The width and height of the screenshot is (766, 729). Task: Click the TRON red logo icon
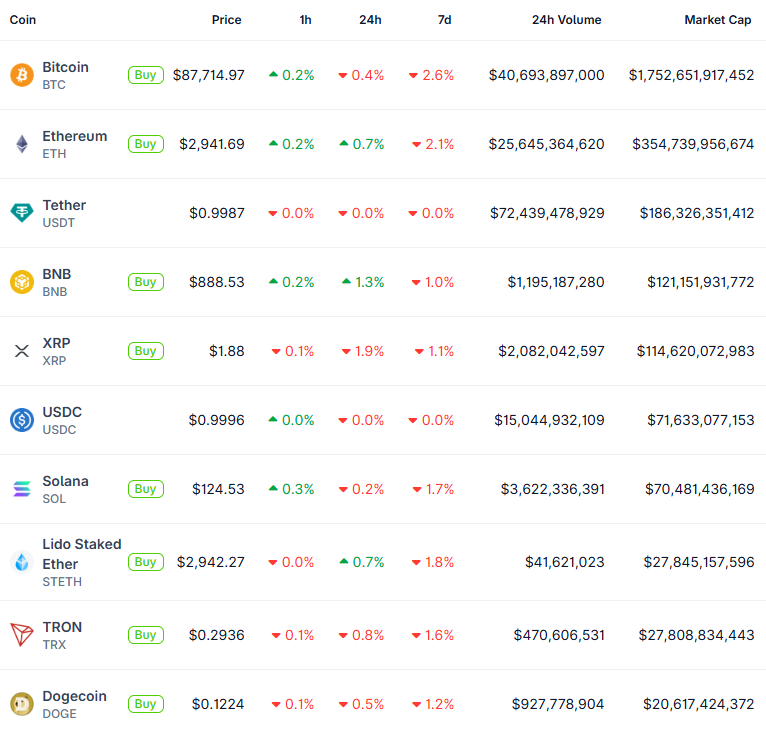(x=21, y=635)
